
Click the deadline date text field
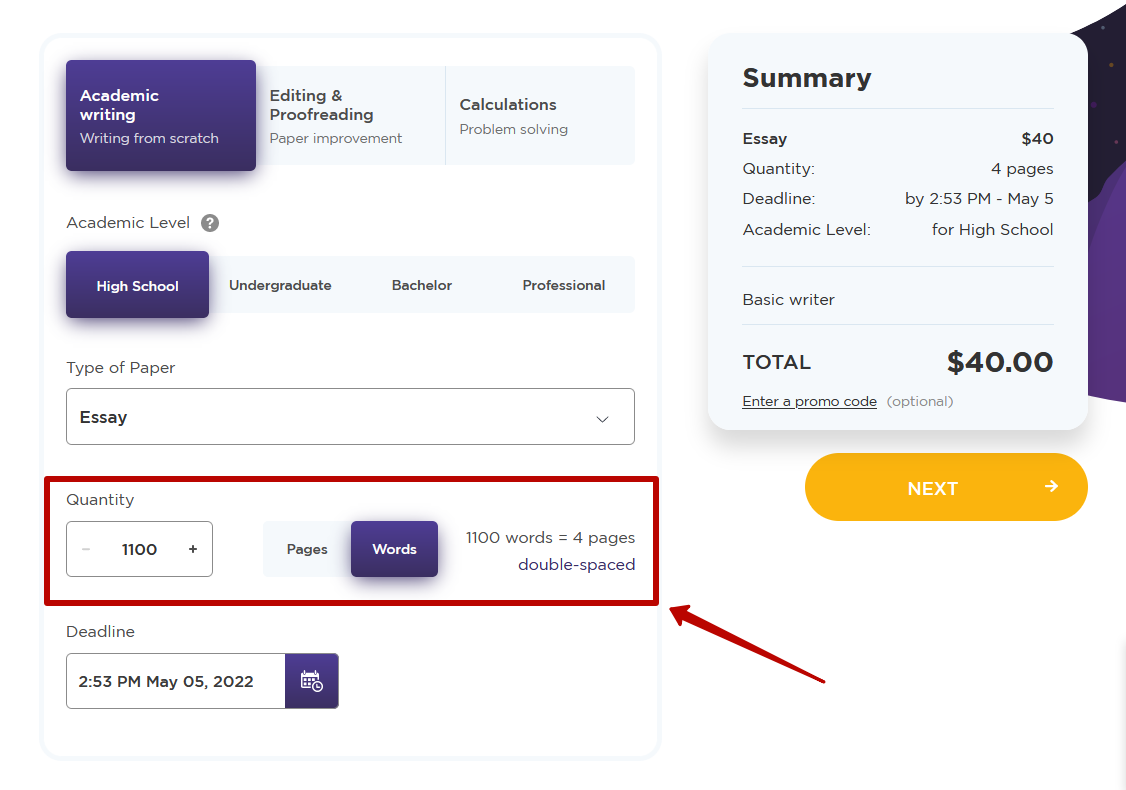pyautogui.click(x=176, y=681)
